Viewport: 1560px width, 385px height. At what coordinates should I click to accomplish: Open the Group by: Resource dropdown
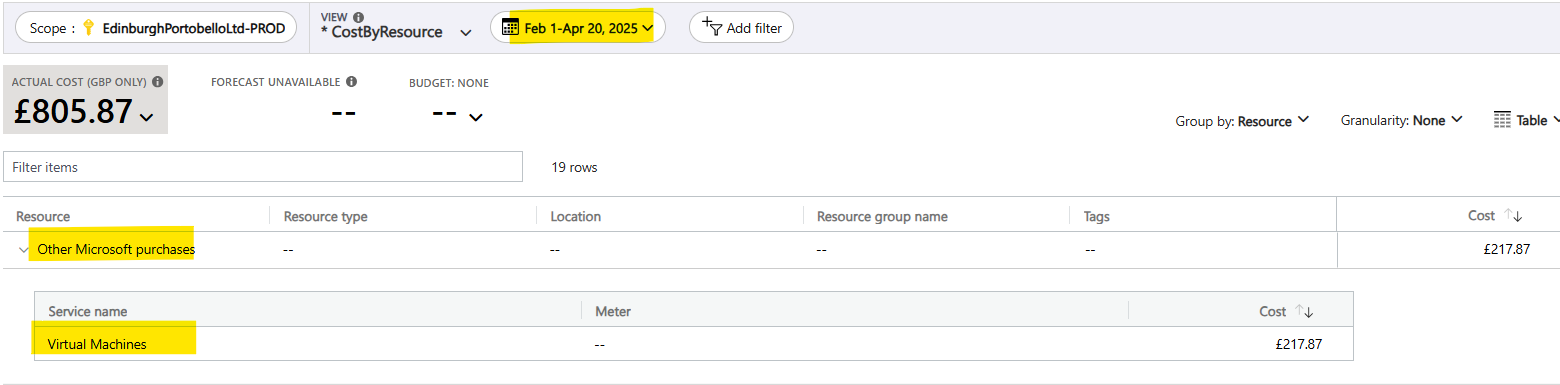(1243, 121)
